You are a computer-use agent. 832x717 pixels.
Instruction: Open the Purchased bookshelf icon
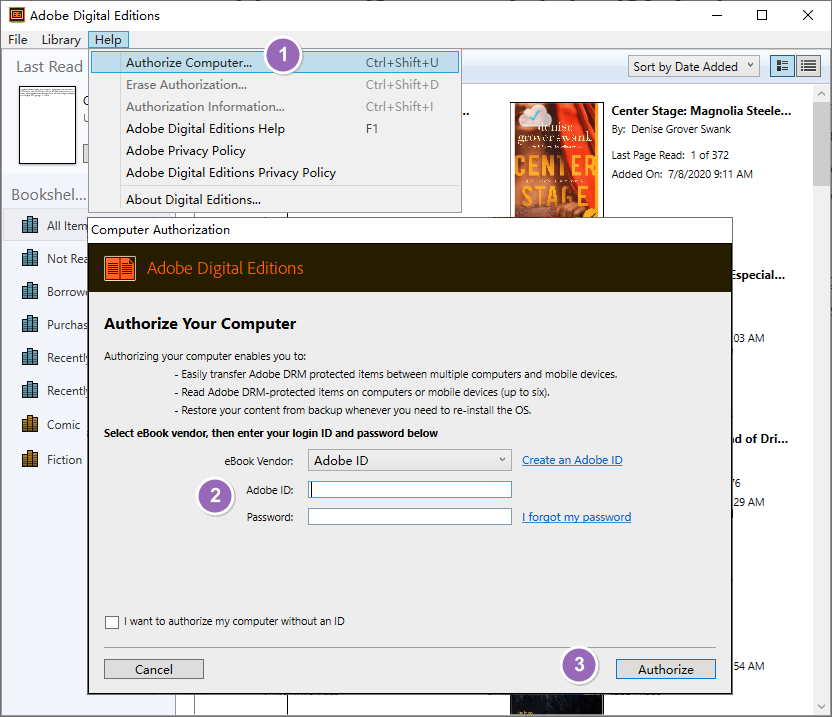point(30,324)
